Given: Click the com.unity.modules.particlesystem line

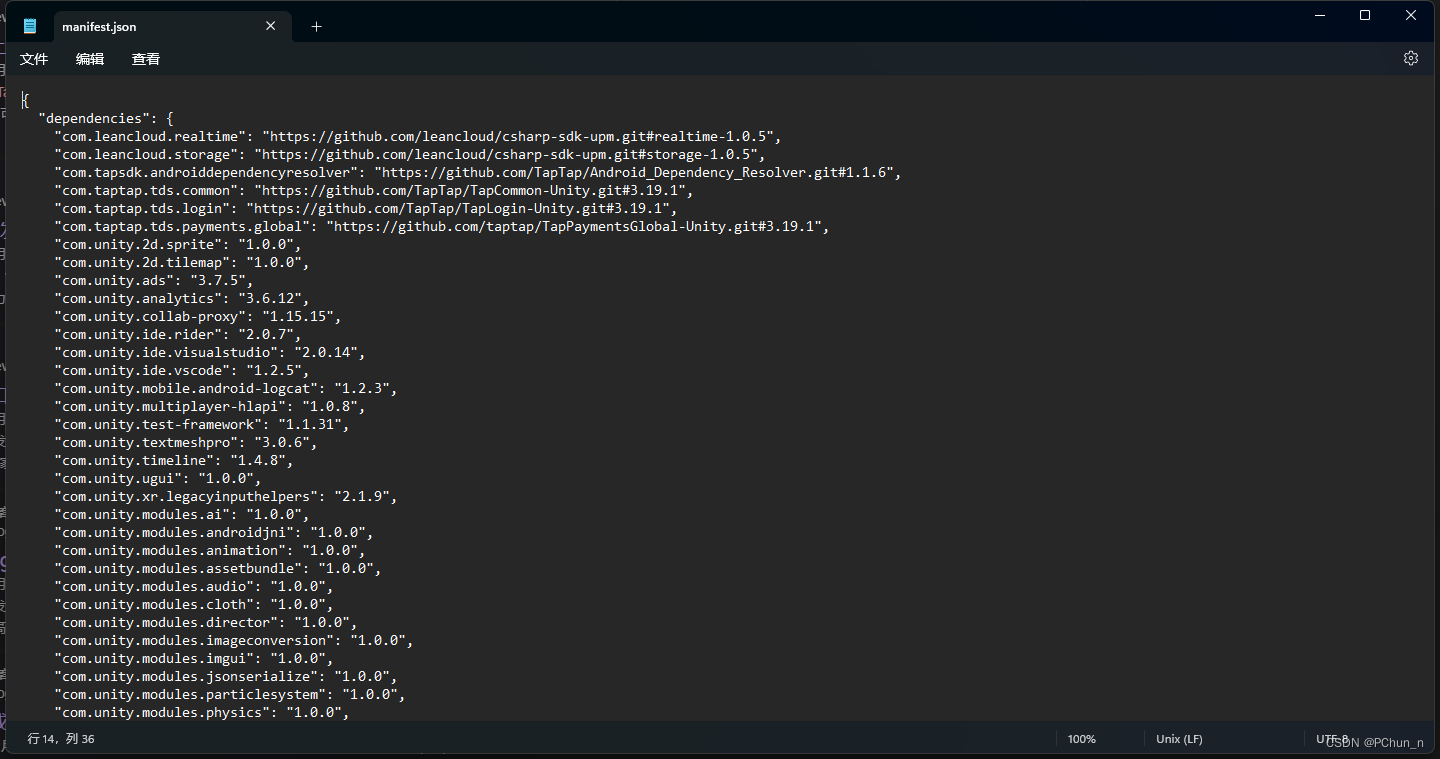Looking at the screenshot, I should coord(230,694).
